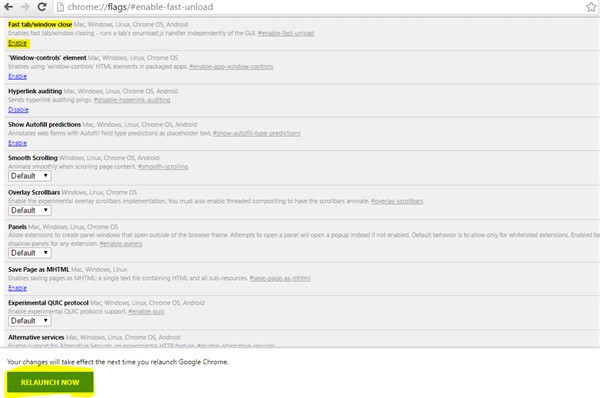
Task: Enable Show Autofill predictions
Action: (x=18, y=143)
